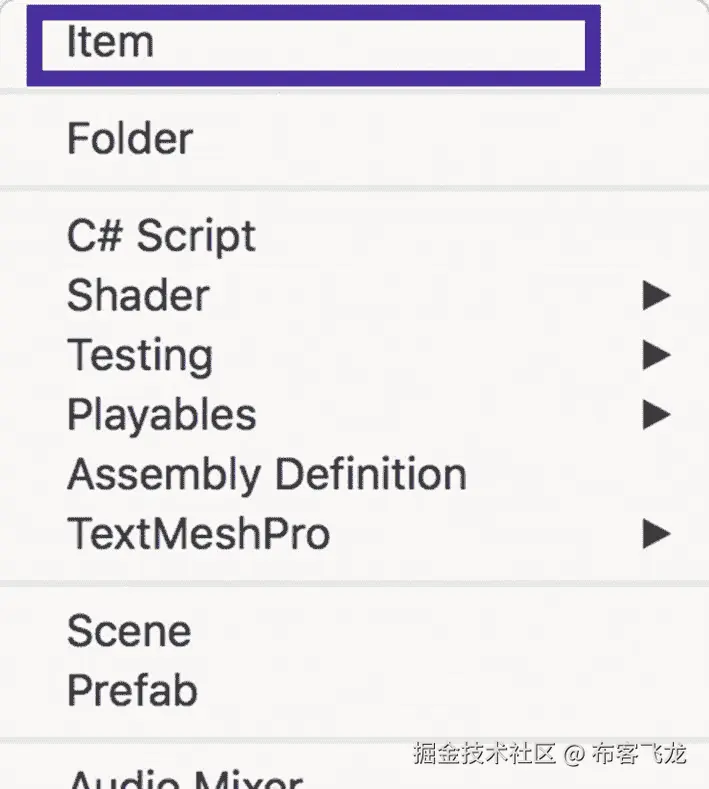Open the TextMeshPro submenu arrow

[x=656, y=533]
